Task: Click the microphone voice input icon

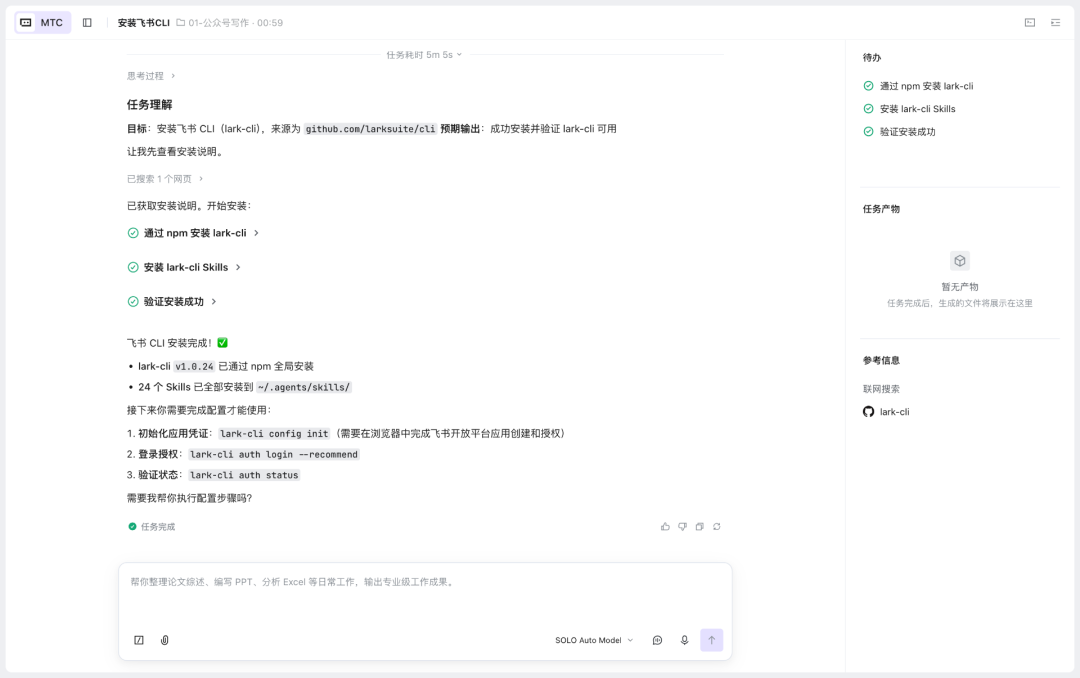Action: click(685, 640)
